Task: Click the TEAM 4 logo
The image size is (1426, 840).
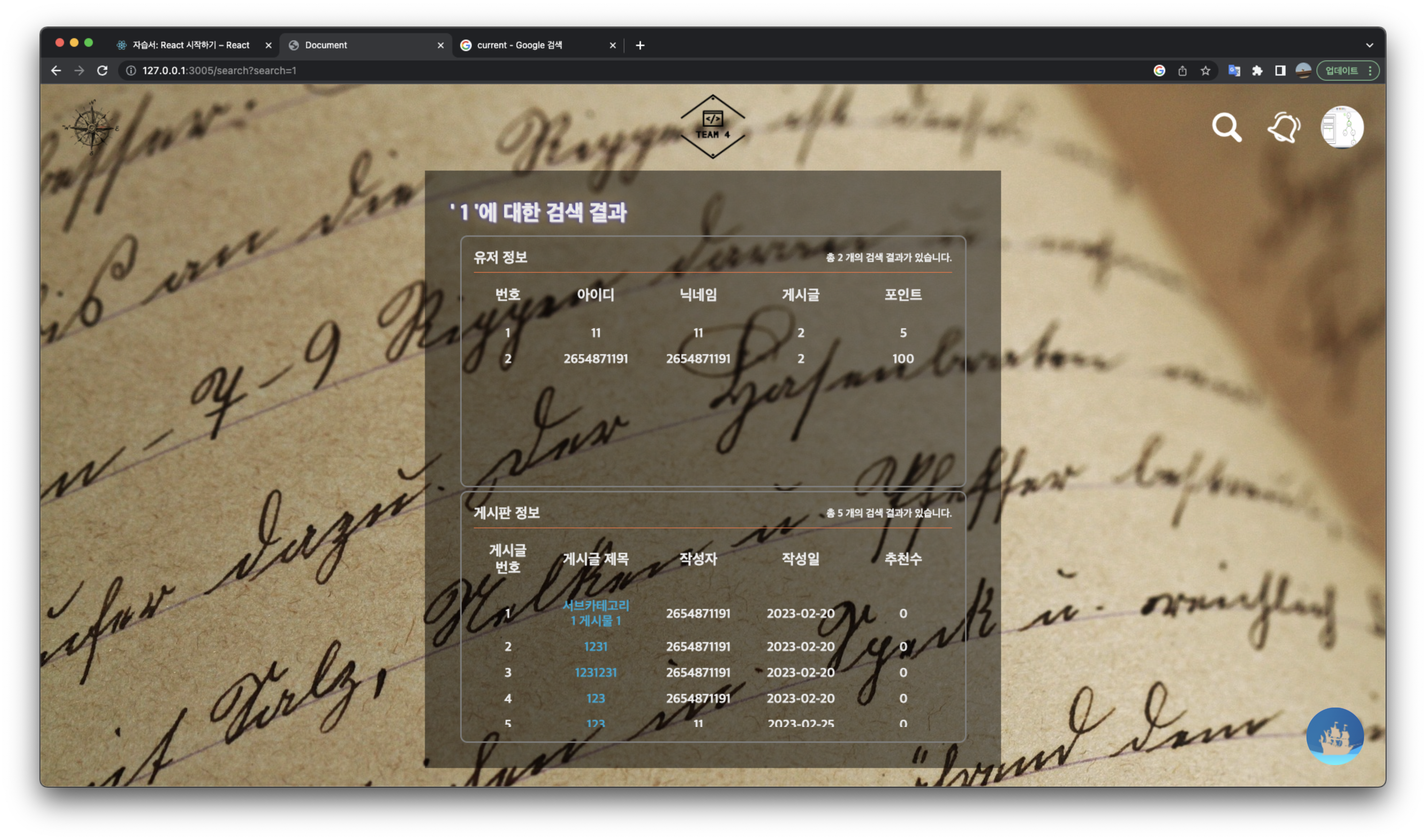Action: pyautogui.click(x=712, y=127)
